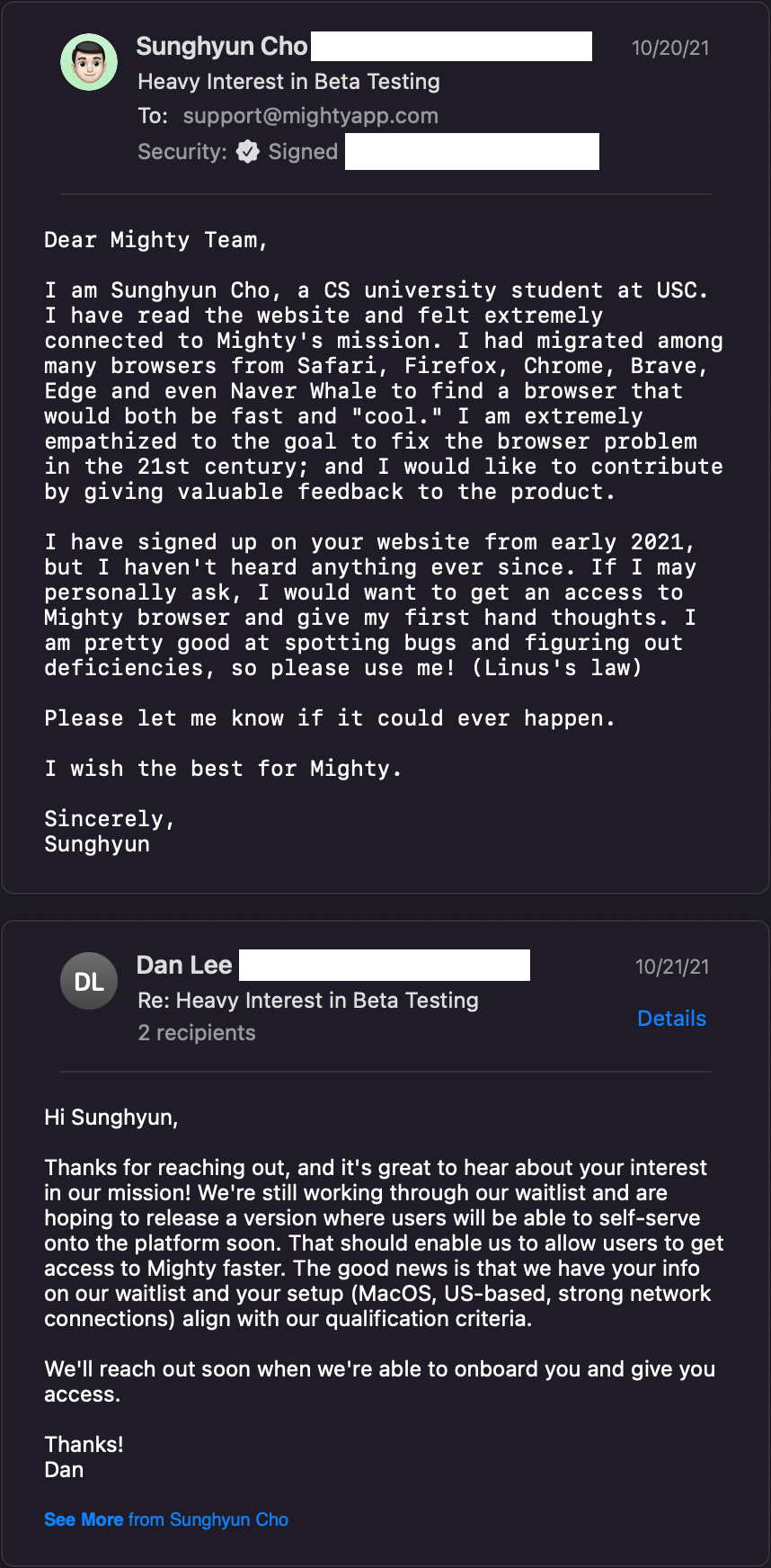Click the To: label in first header
This screenshot has width=771, height=1568.
tap(153, 116)
